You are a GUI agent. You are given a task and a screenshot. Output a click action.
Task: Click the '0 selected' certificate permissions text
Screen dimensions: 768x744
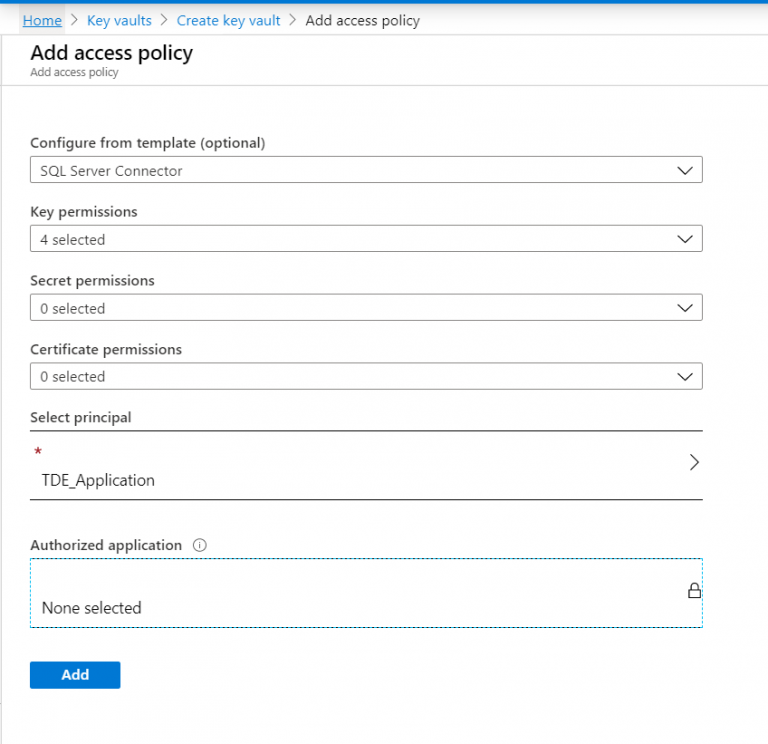(x=73, y=377)
